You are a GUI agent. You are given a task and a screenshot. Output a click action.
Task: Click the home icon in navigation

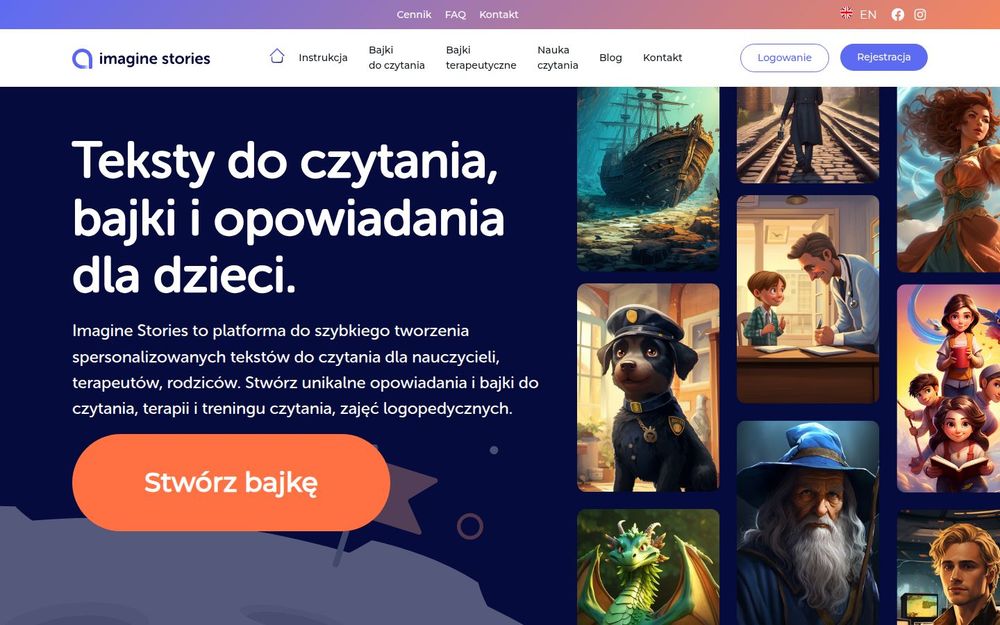click(277, 56)
